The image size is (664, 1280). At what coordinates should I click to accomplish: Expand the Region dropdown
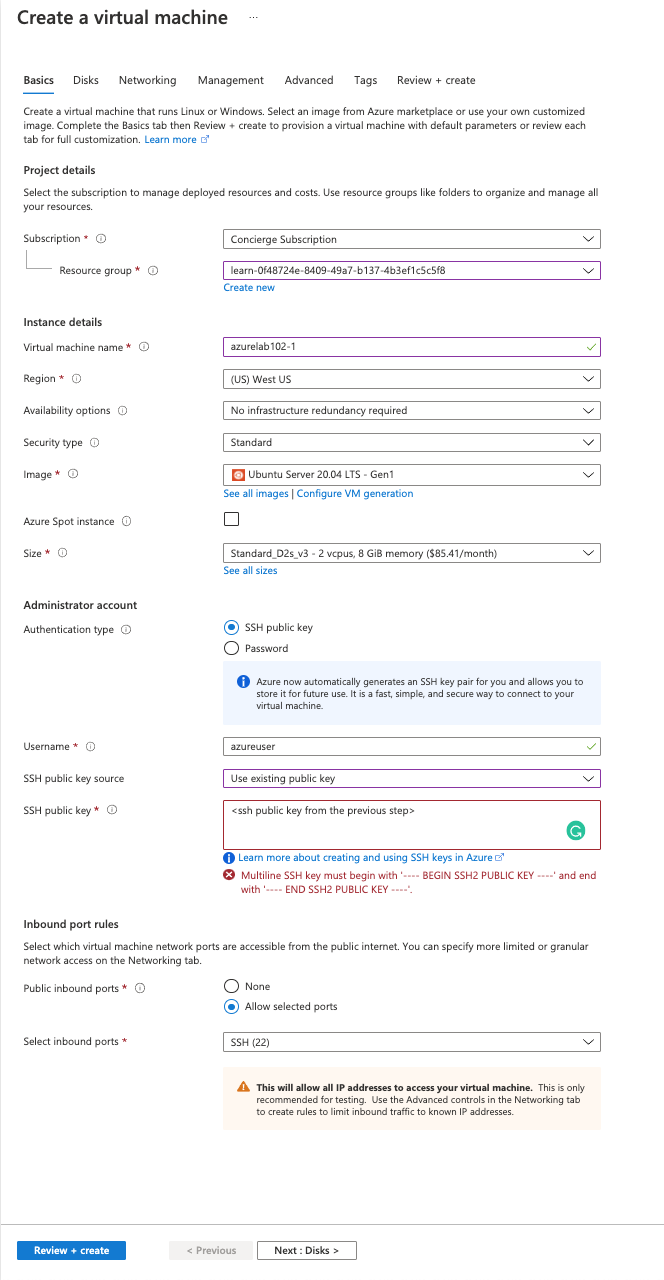(x=411, y=379)
